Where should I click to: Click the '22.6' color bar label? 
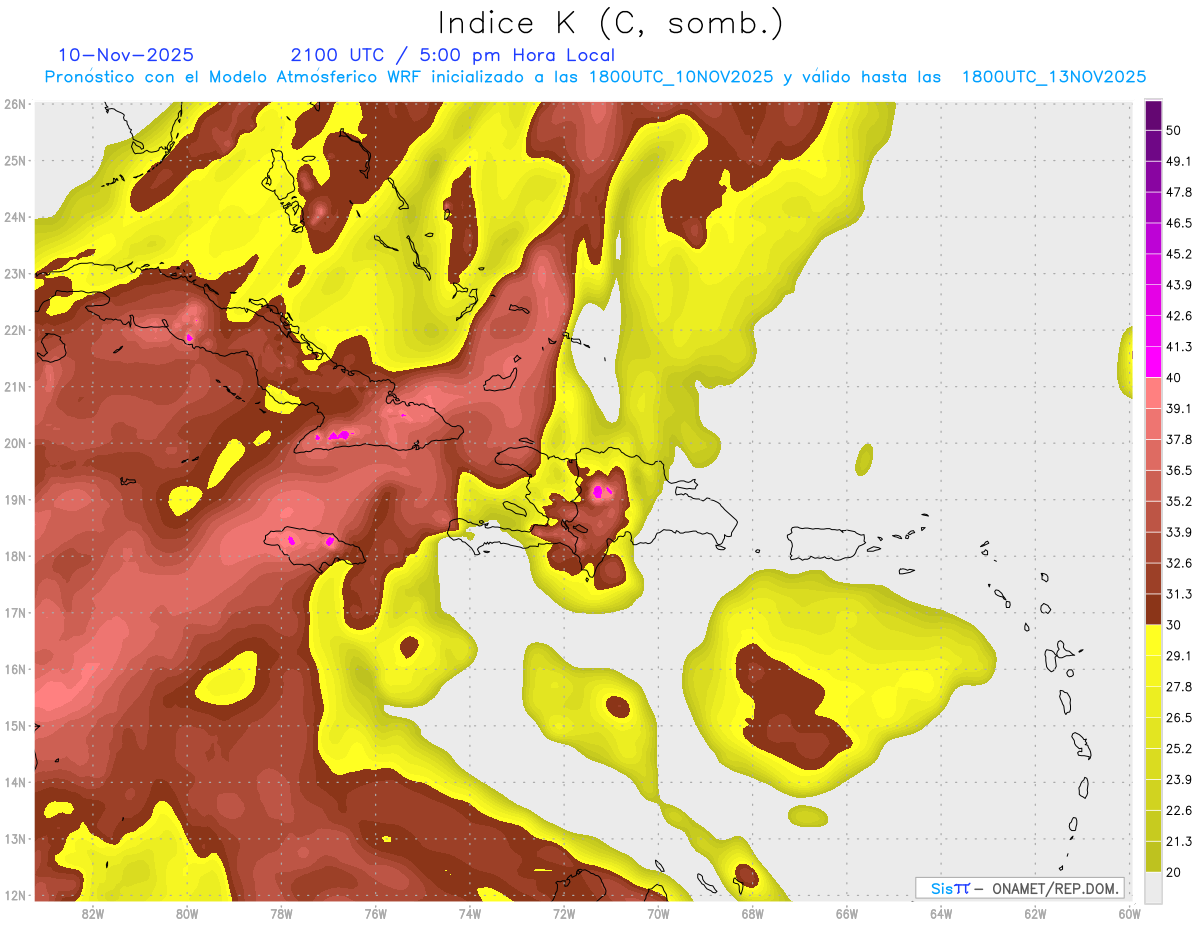pos(1178,811)
